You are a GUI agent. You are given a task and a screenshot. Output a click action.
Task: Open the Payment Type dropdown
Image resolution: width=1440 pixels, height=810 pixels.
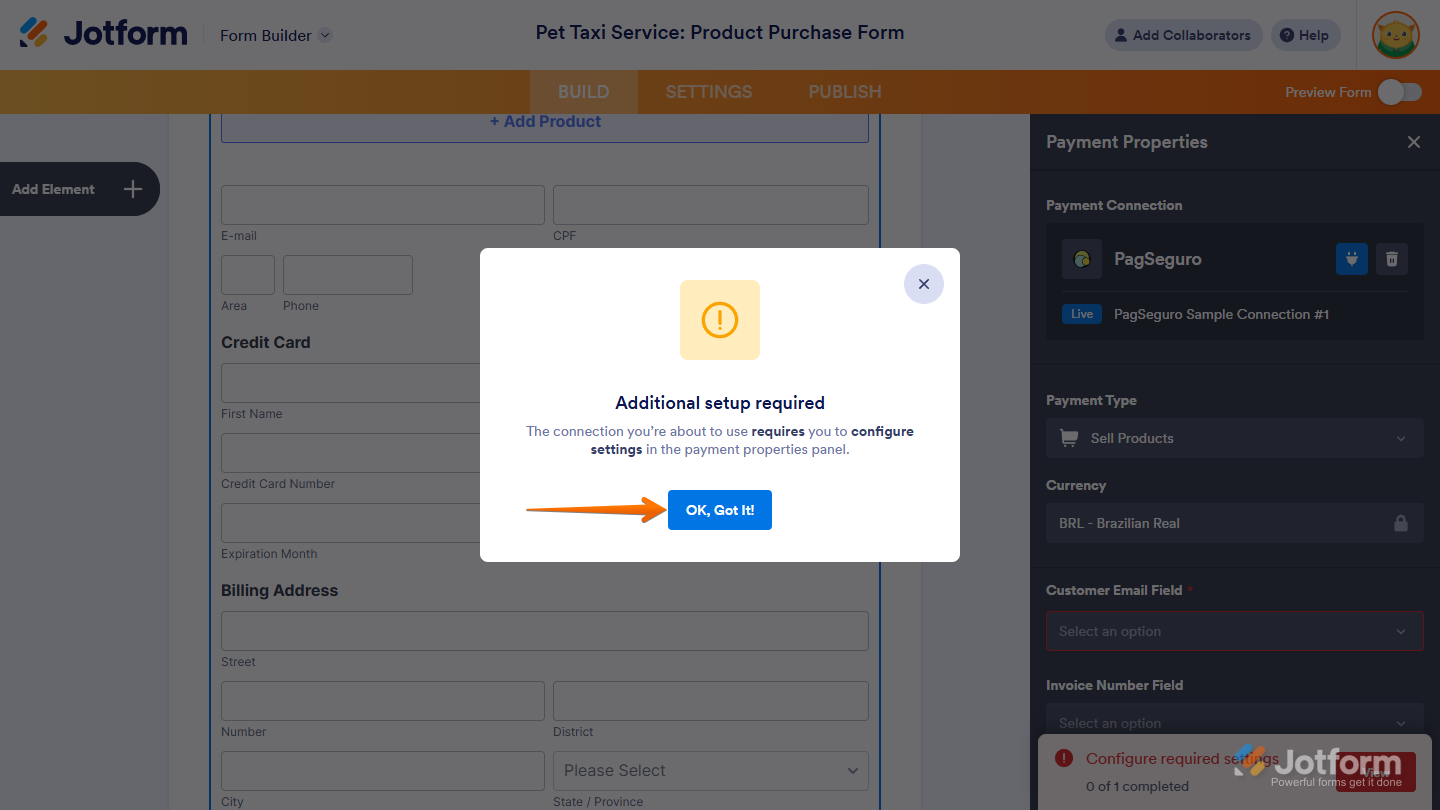[1234, 438]
